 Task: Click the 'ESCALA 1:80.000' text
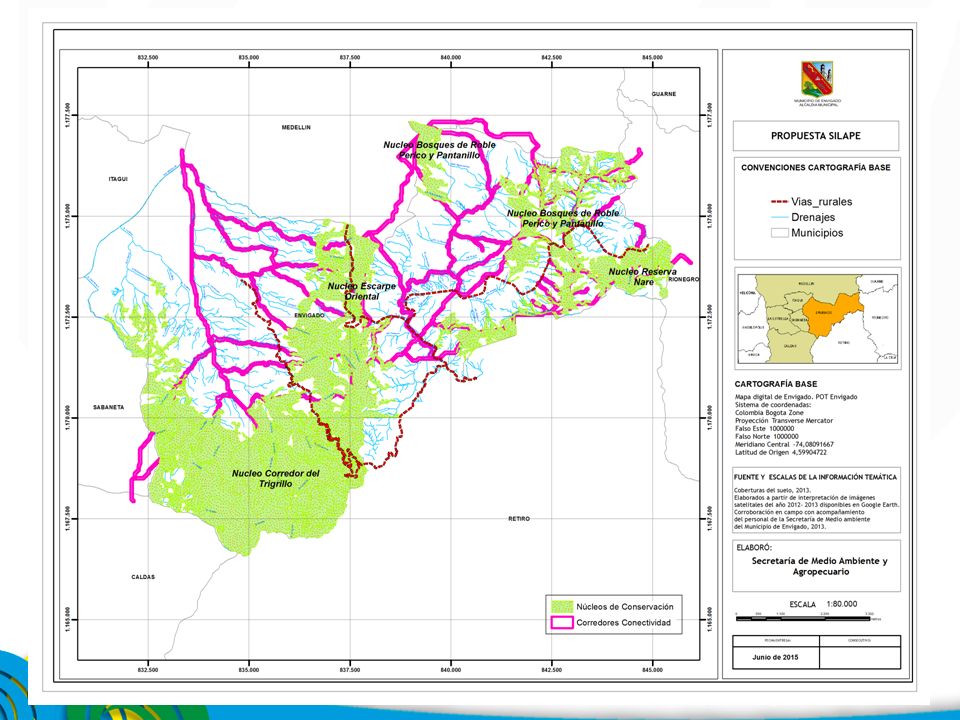(823, 604)
